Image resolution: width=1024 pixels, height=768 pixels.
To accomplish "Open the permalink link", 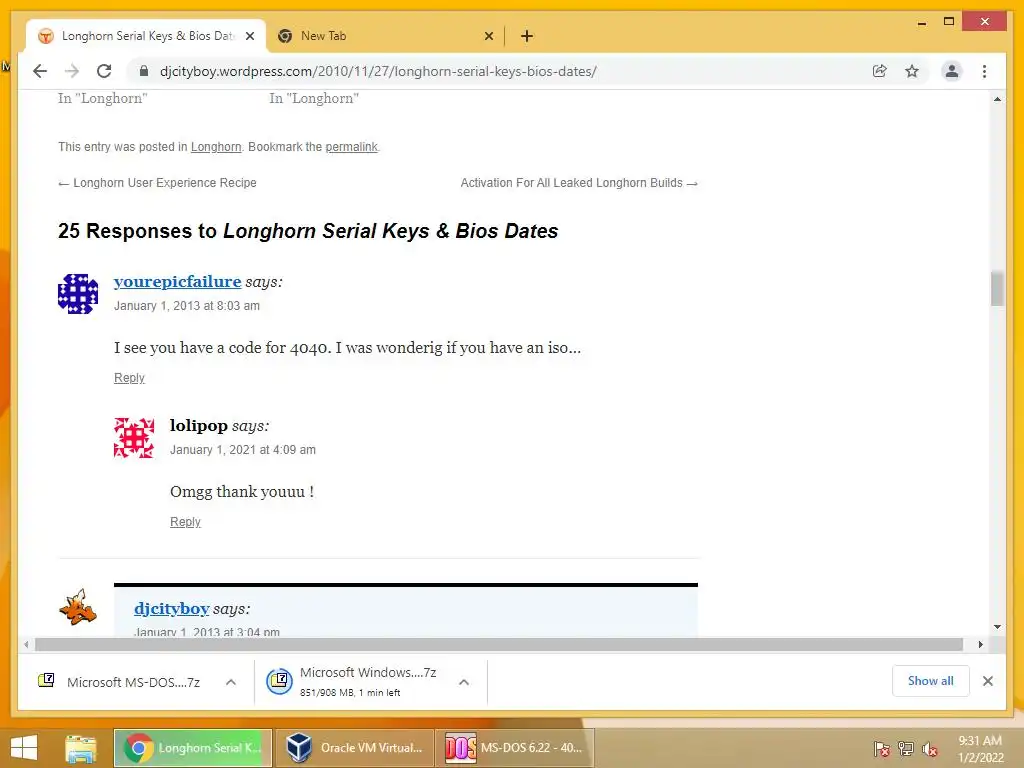I will click(351, 147).
